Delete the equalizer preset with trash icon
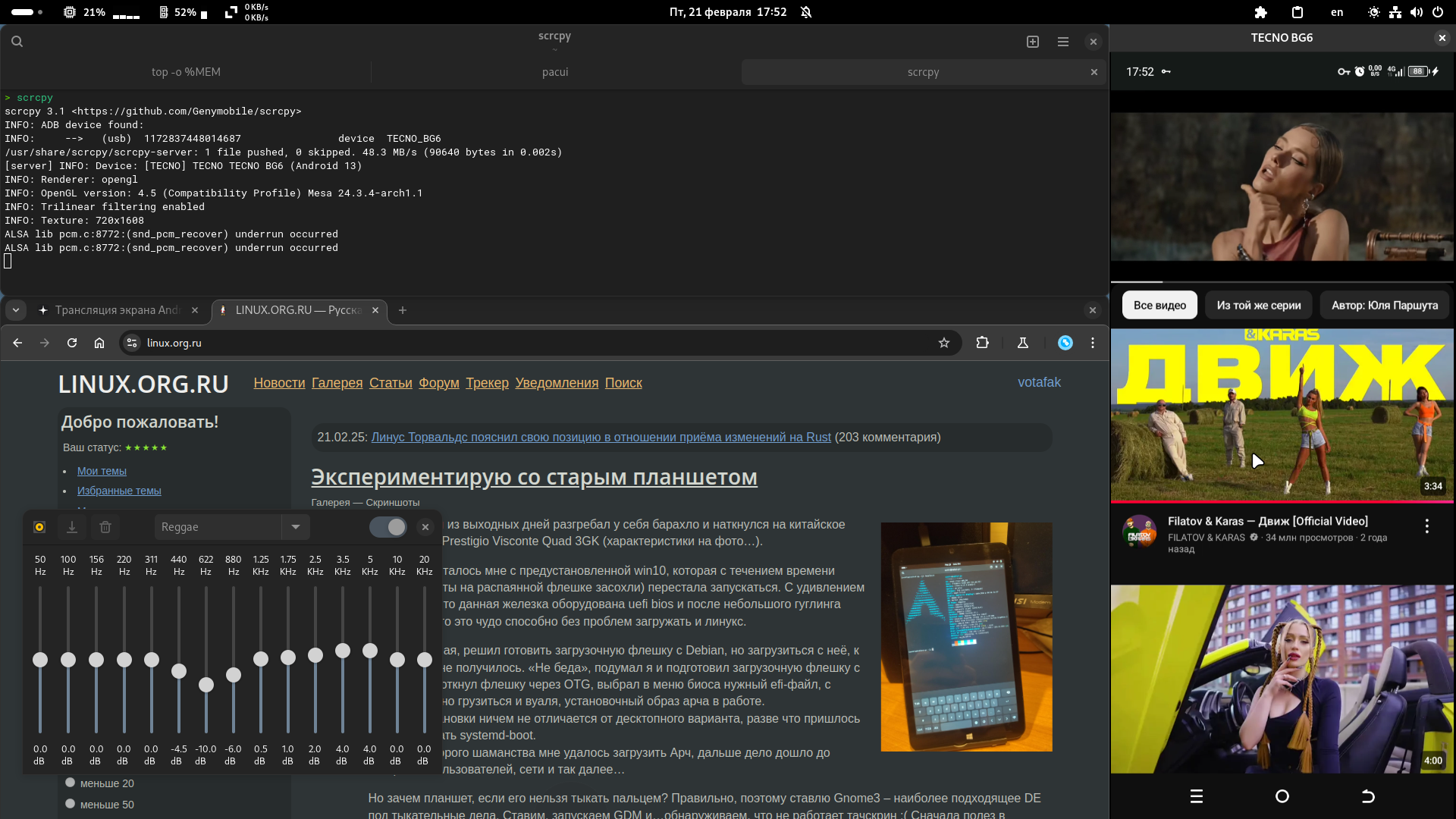Viewport: 1456px width, 819px height. click(x=105, y=527)
